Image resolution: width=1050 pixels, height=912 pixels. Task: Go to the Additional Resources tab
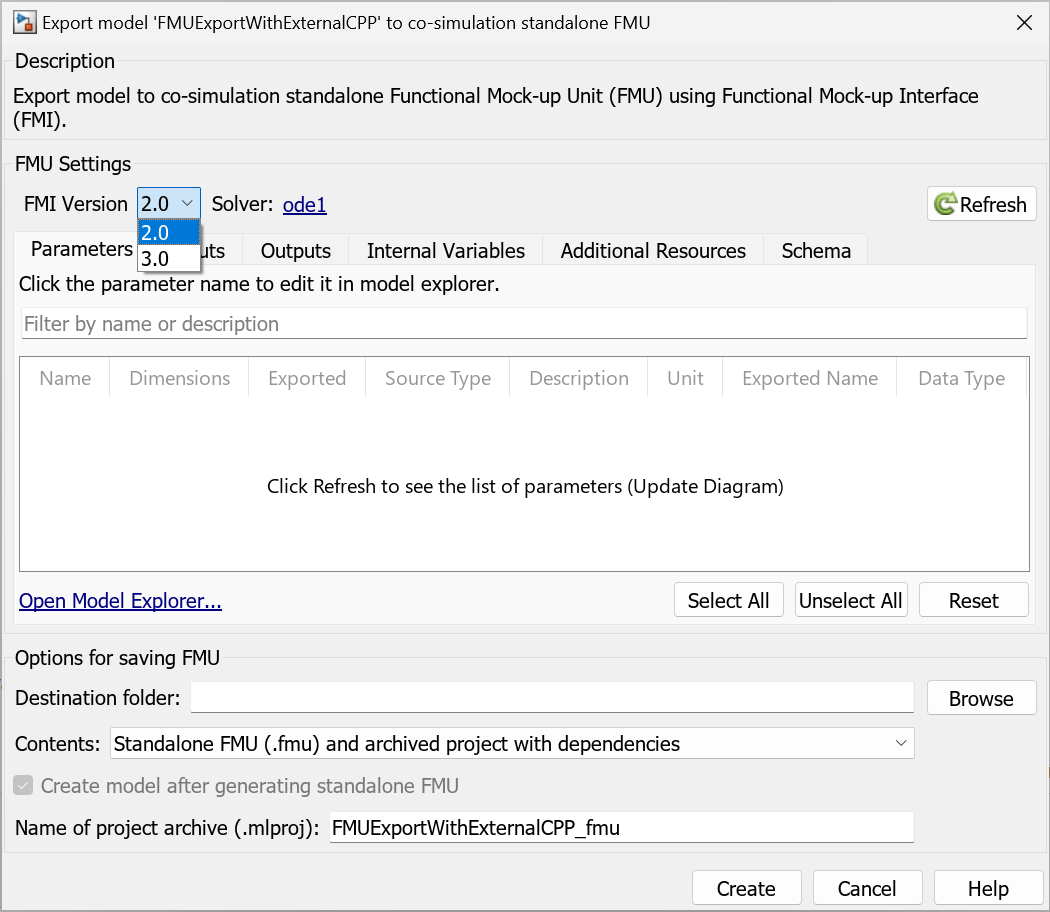click(652, 250)
